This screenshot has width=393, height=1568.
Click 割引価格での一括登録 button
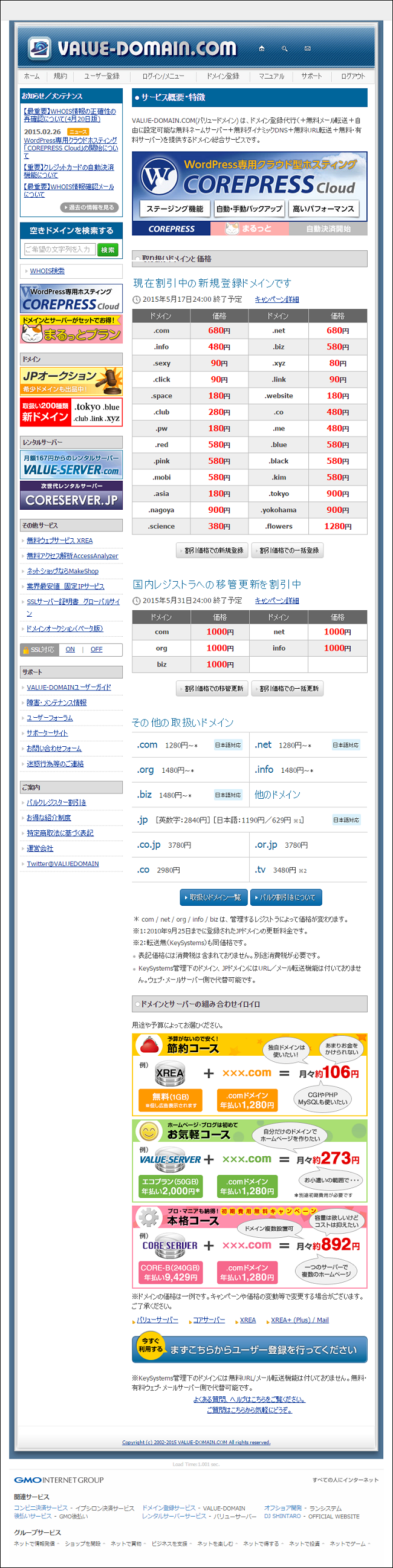[287, 550]
